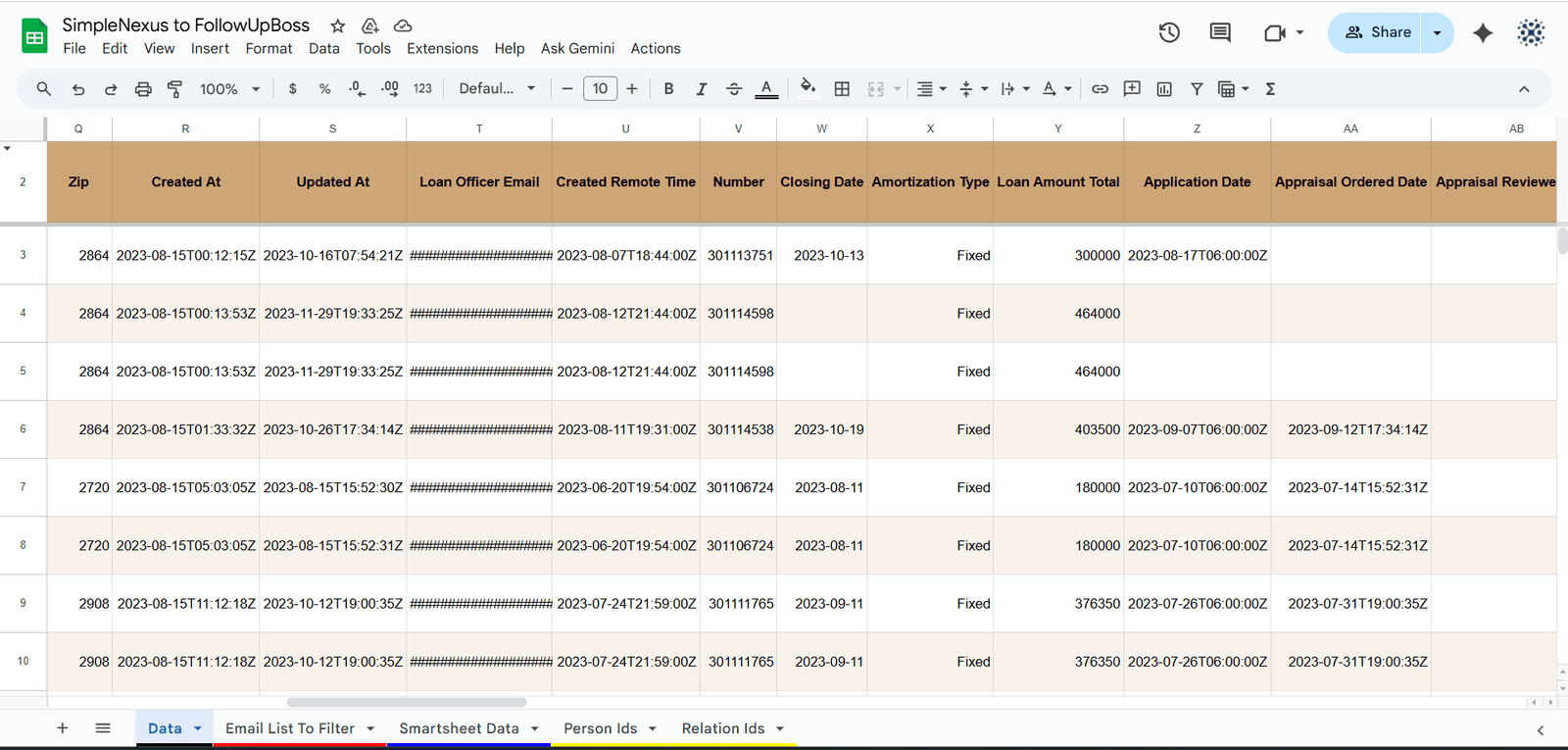Switch to the Smartsheet Data tab
1568x750 pixels.
[459, 728]
